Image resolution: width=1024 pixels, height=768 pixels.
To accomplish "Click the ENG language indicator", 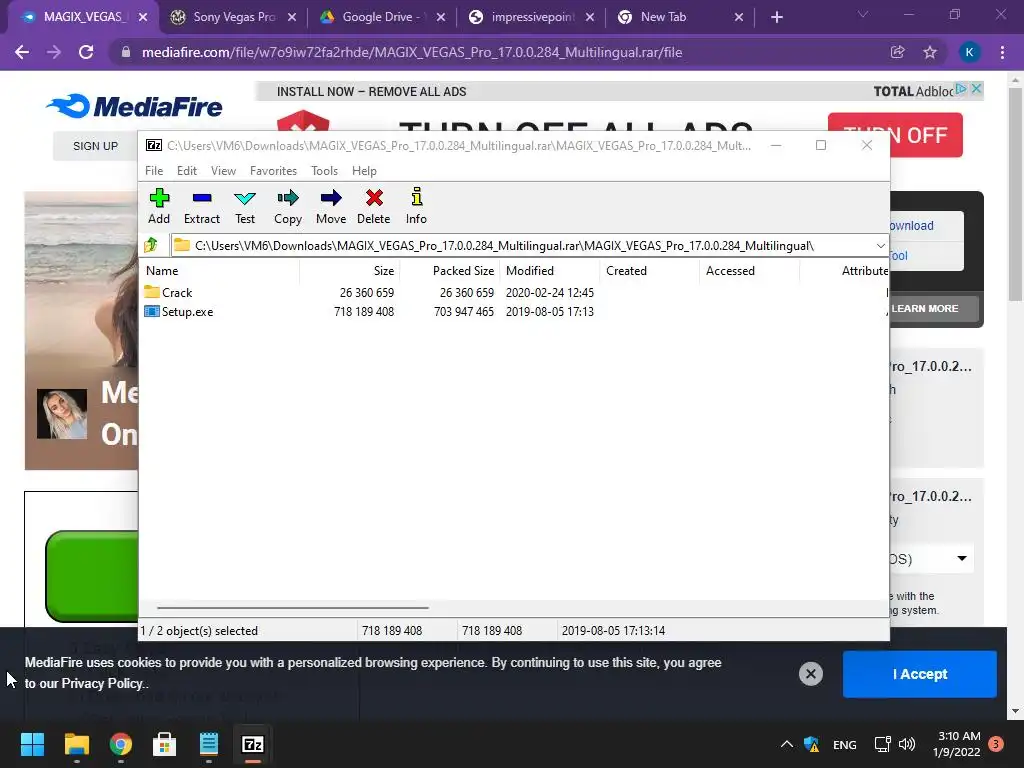I will click(844, 744).
